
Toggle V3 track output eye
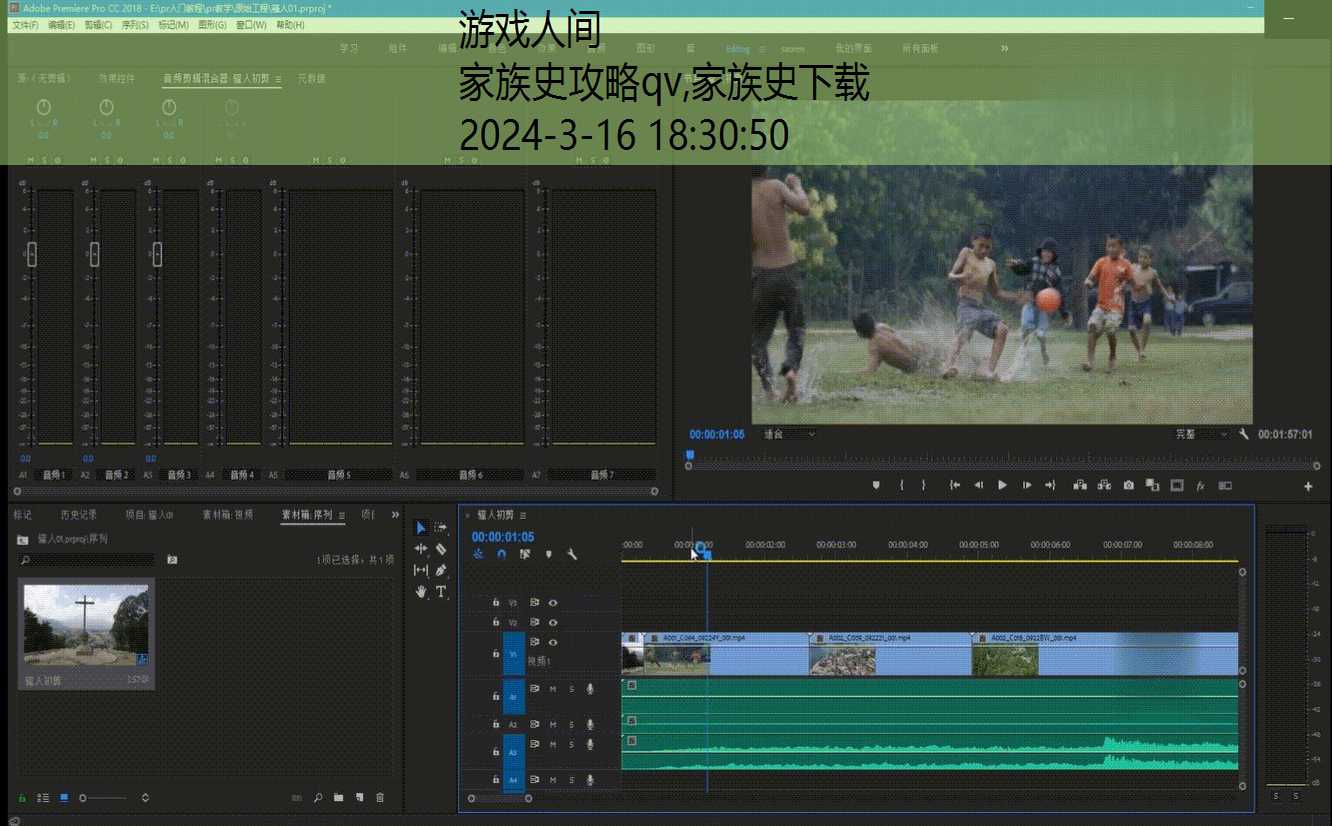click(553, 603)
